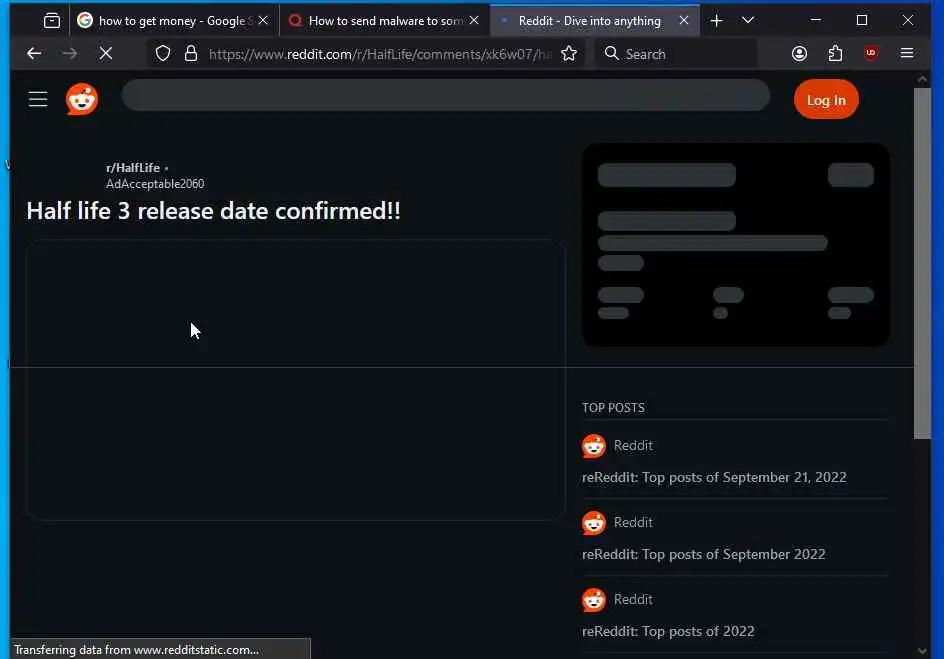Click the 'Half life 3 release date confirmed!!' title
Screen dimensions: 944x659
pyautogui.click(x=214, y=211)
